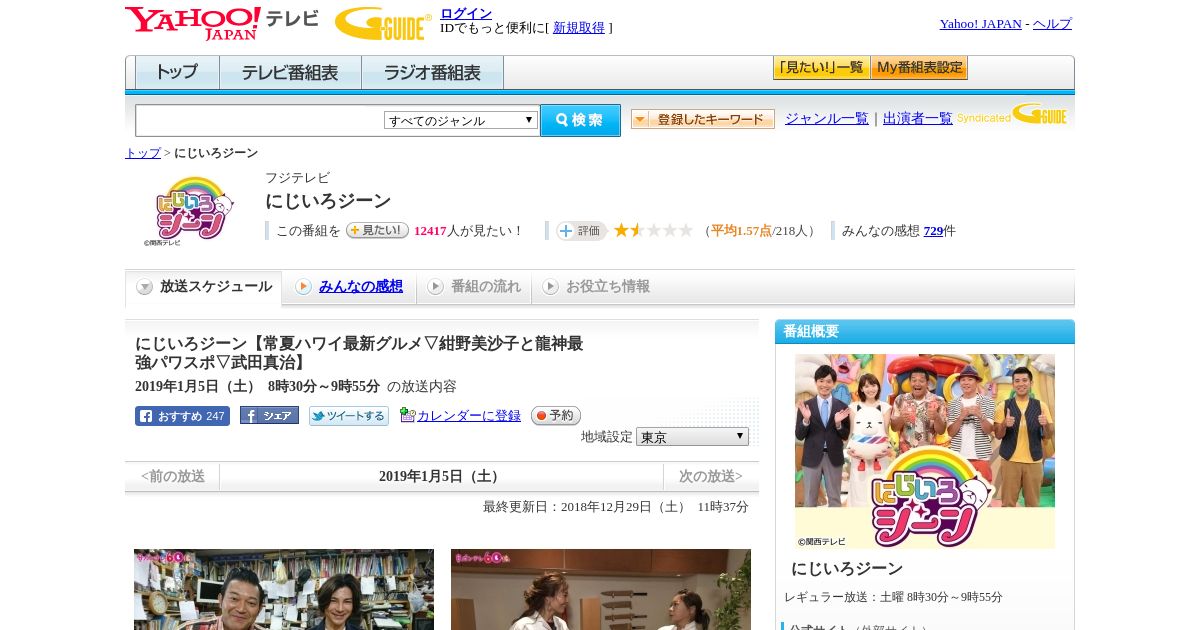Click the Twitter ツイートする button
Image resolution: width=1200 pixels, height=630 pixels.
point(348,416)
